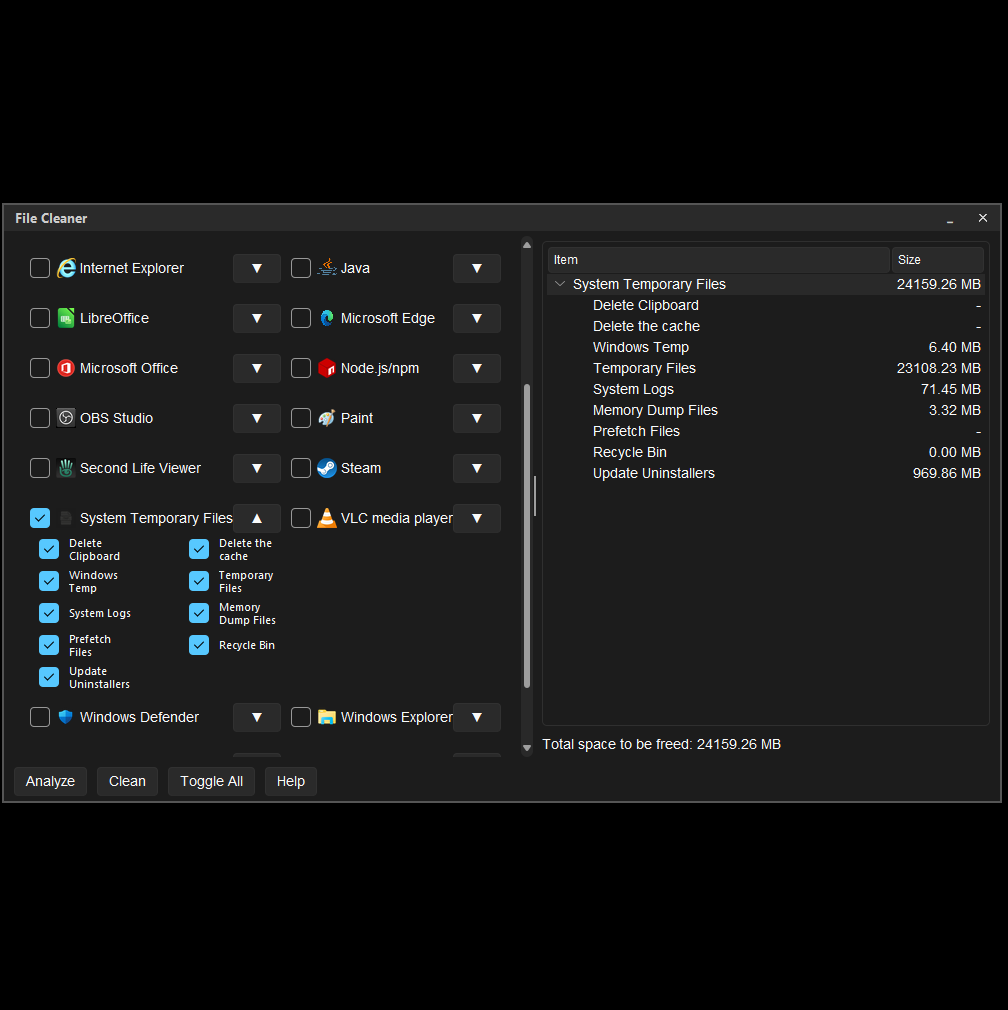
Task: Expand Paint options arrow
Action: coord(477,418)
